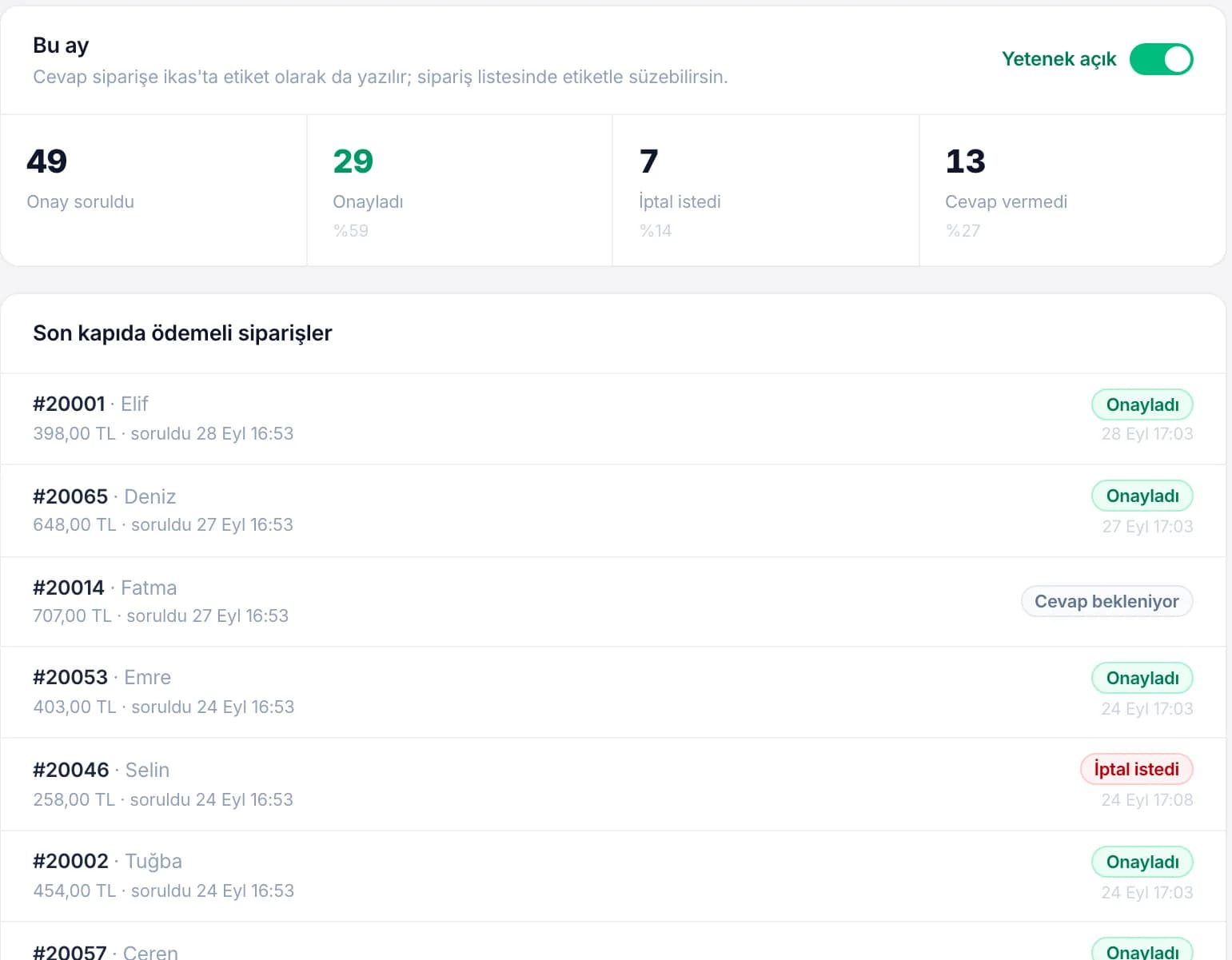This screenshot has width=1232, height=960.
Task: Click the green "29" count value
Action: [x=353, y=161]
